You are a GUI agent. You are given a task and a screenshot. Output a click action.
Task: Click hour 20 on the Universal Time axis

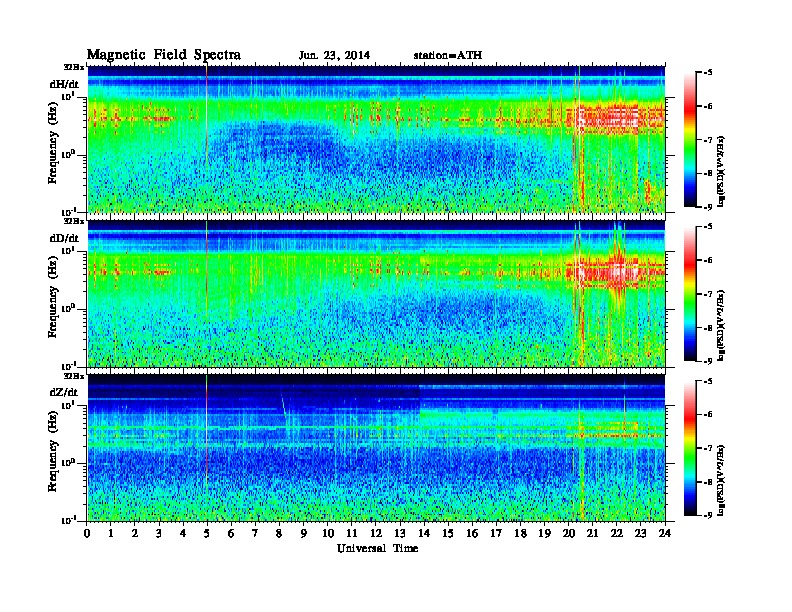[569, 533]
